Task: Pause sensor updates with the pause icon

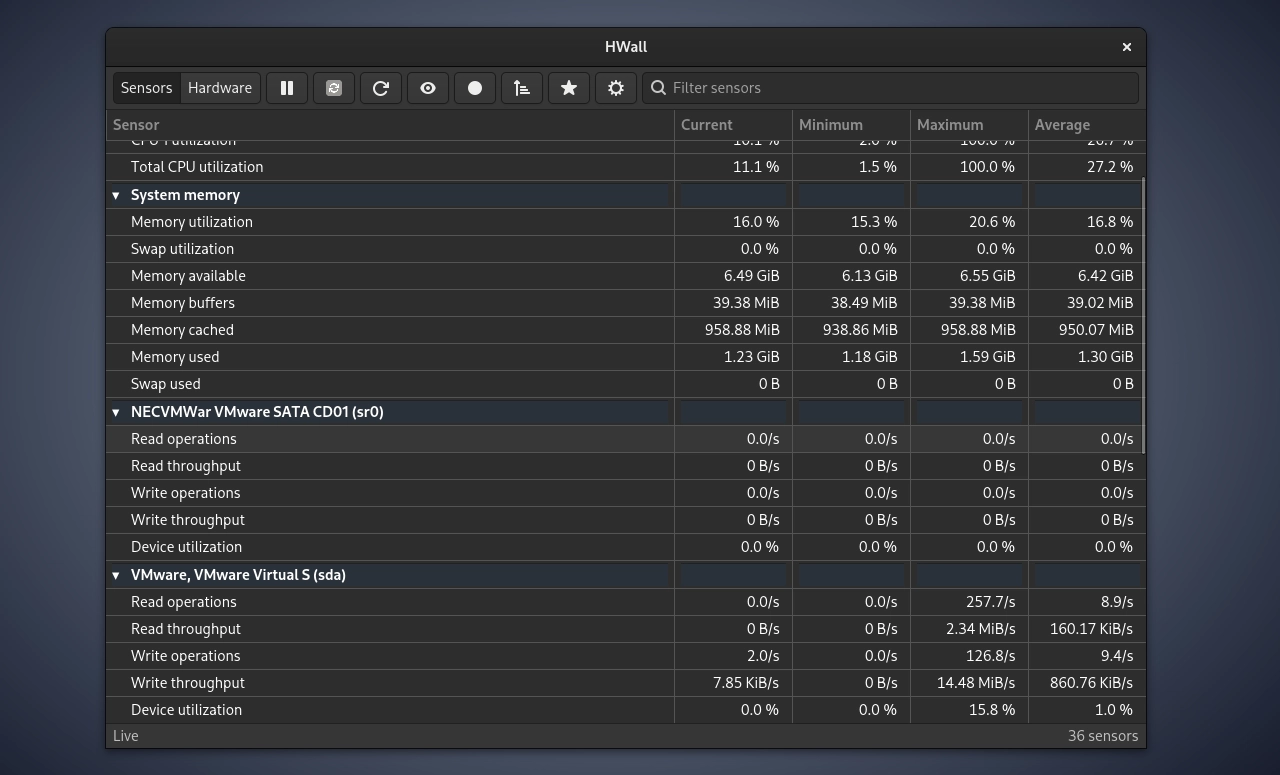Action: coord(287,88)
